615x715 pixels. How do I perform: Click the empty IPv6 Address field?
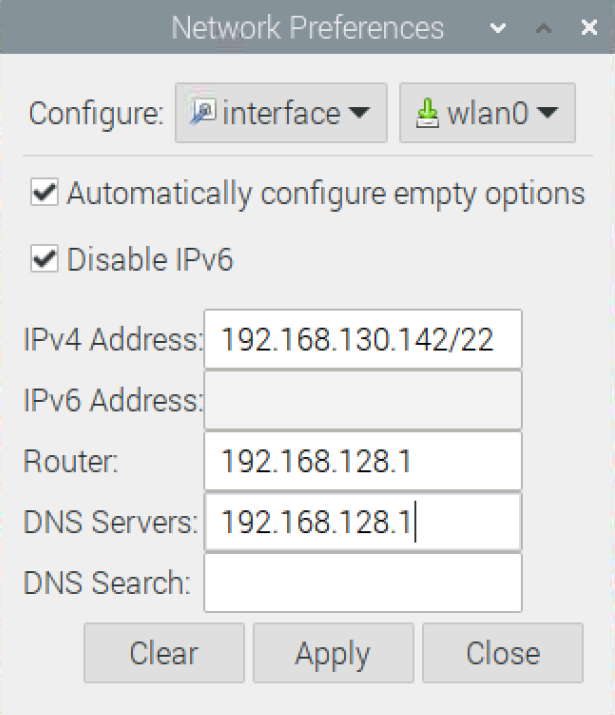point(363,400)
